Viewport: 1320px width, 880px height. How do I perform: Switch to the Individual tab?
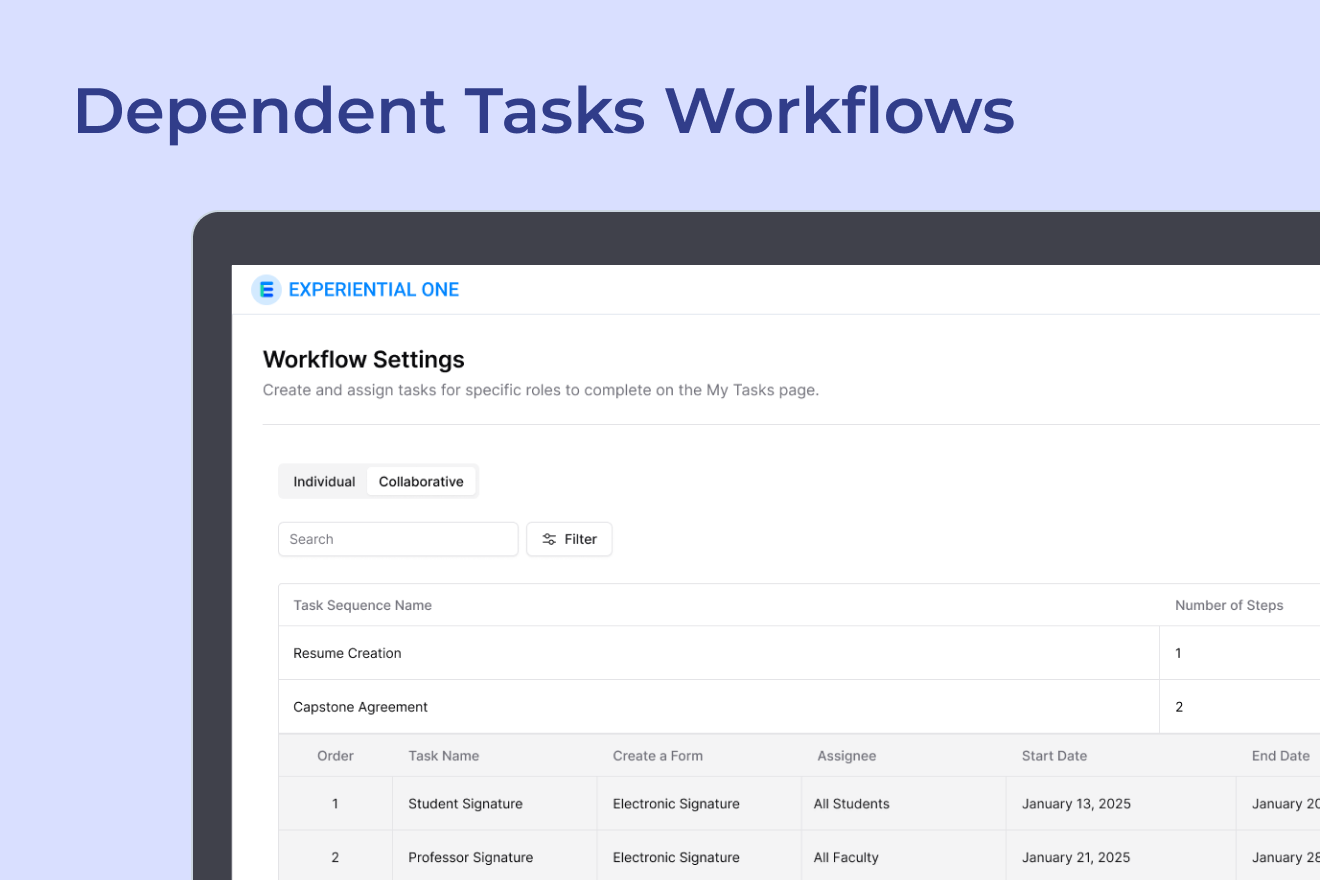click(x=324, y=482)
